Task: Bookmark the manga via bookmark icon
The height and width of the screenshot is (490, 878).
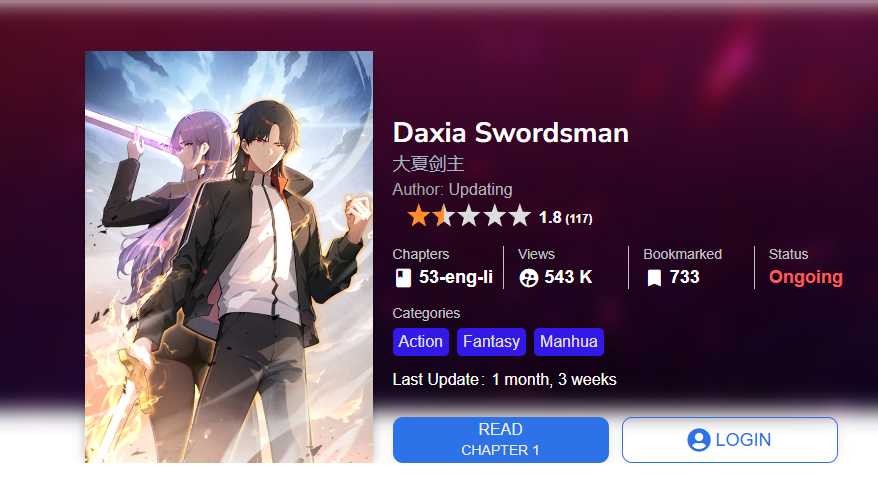Action: point(654,278)
